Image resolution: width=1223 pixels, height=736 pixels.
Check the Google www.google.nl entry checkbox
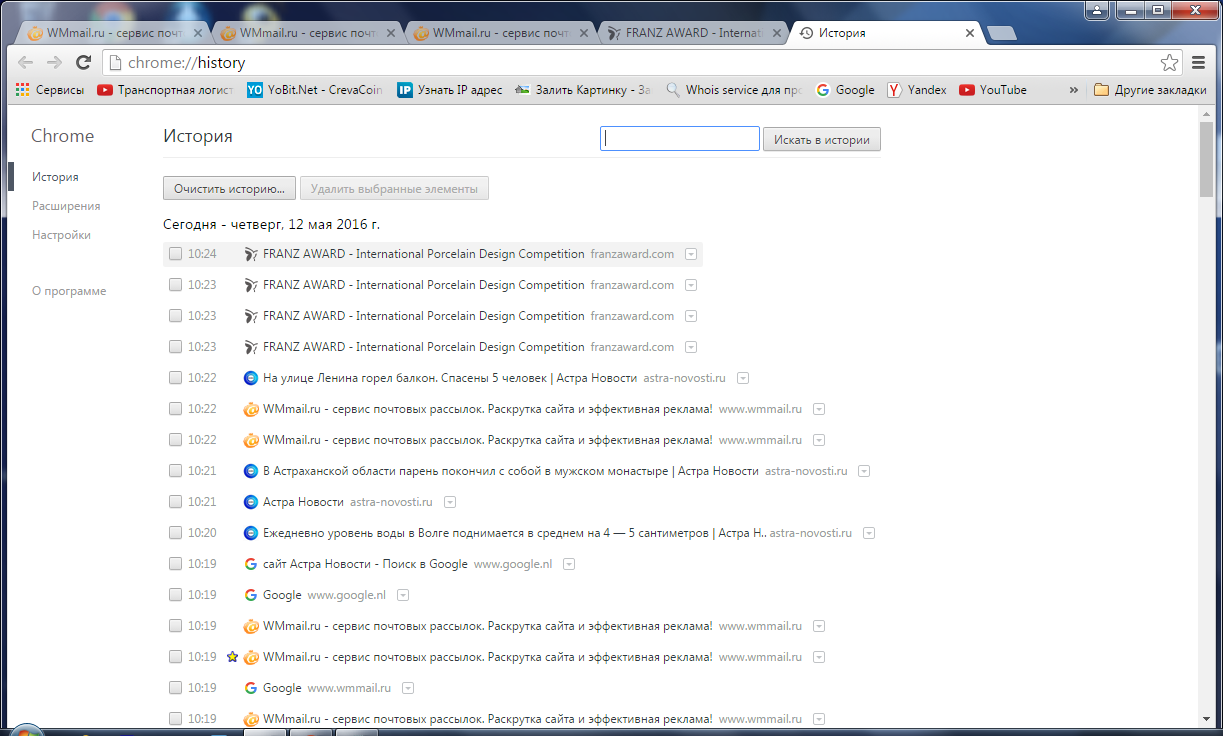(175, 595)
